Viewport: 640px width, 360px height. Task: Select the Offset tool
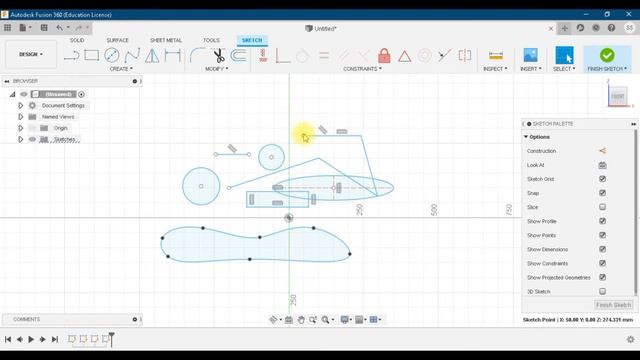click(x=239, y=55)
